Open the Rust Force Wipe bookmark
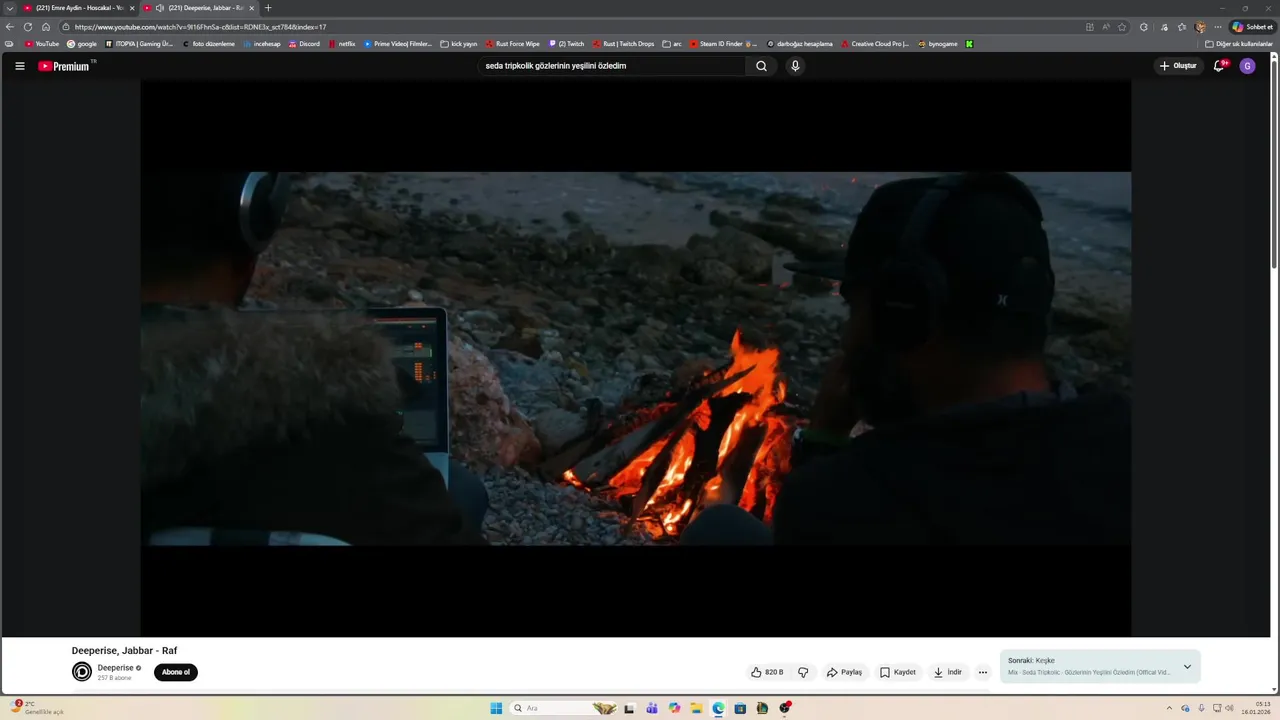 [512, 44]
